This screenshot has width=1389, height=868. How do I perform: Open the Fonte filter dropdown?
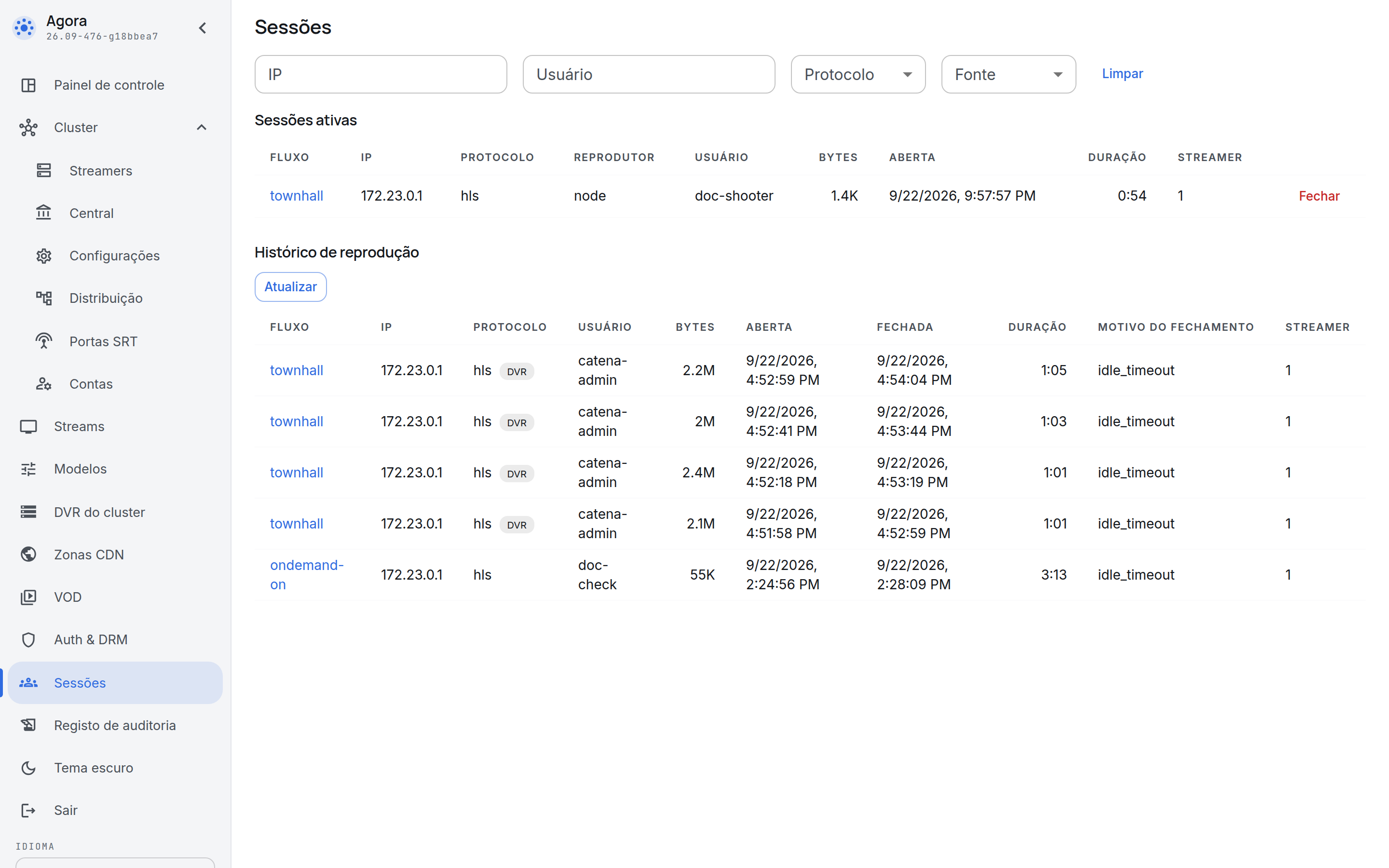tap(1008, 74)
